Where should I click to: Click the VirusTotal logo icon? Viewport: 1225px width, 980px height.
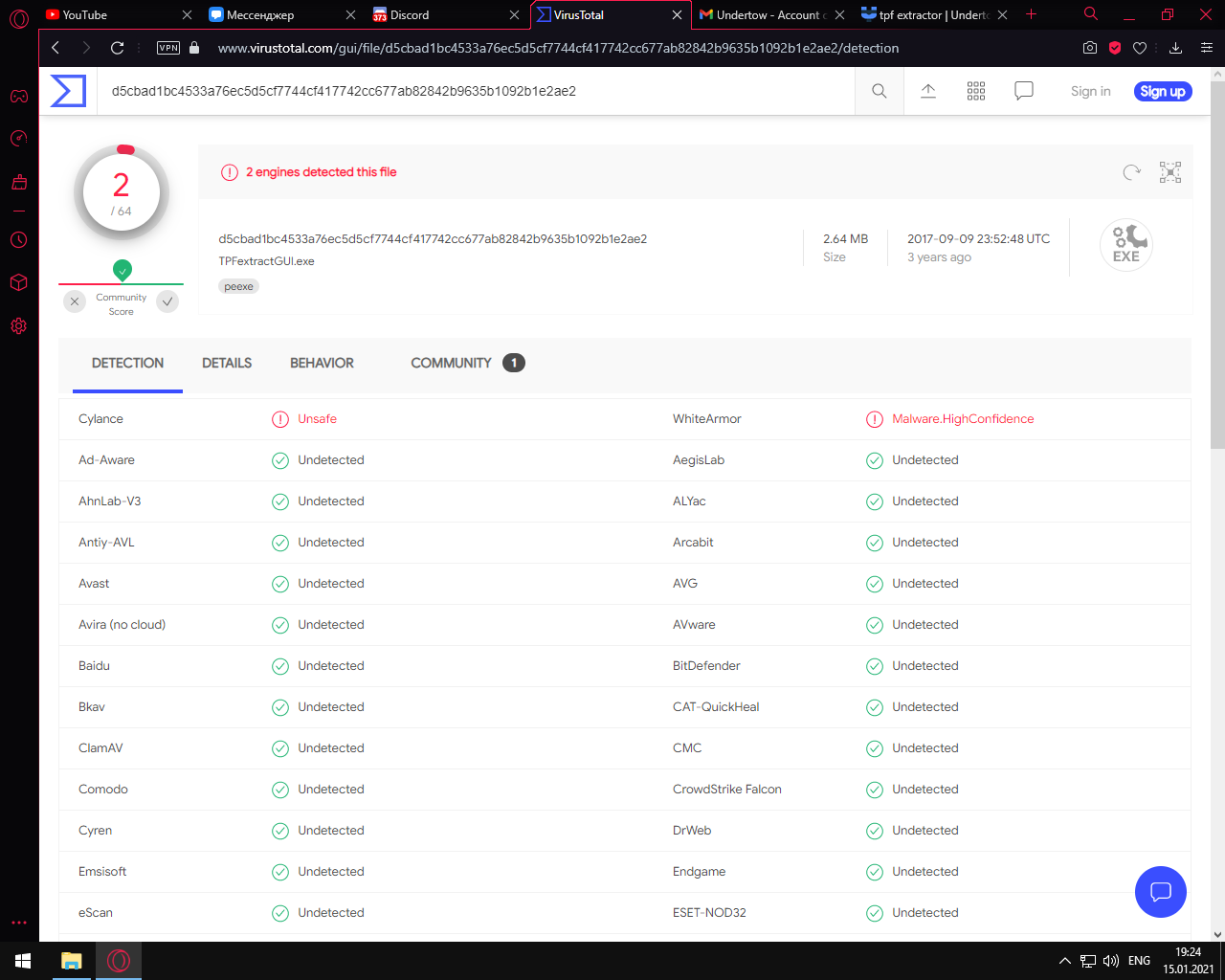pyautogui.click(x=68, y=91)
